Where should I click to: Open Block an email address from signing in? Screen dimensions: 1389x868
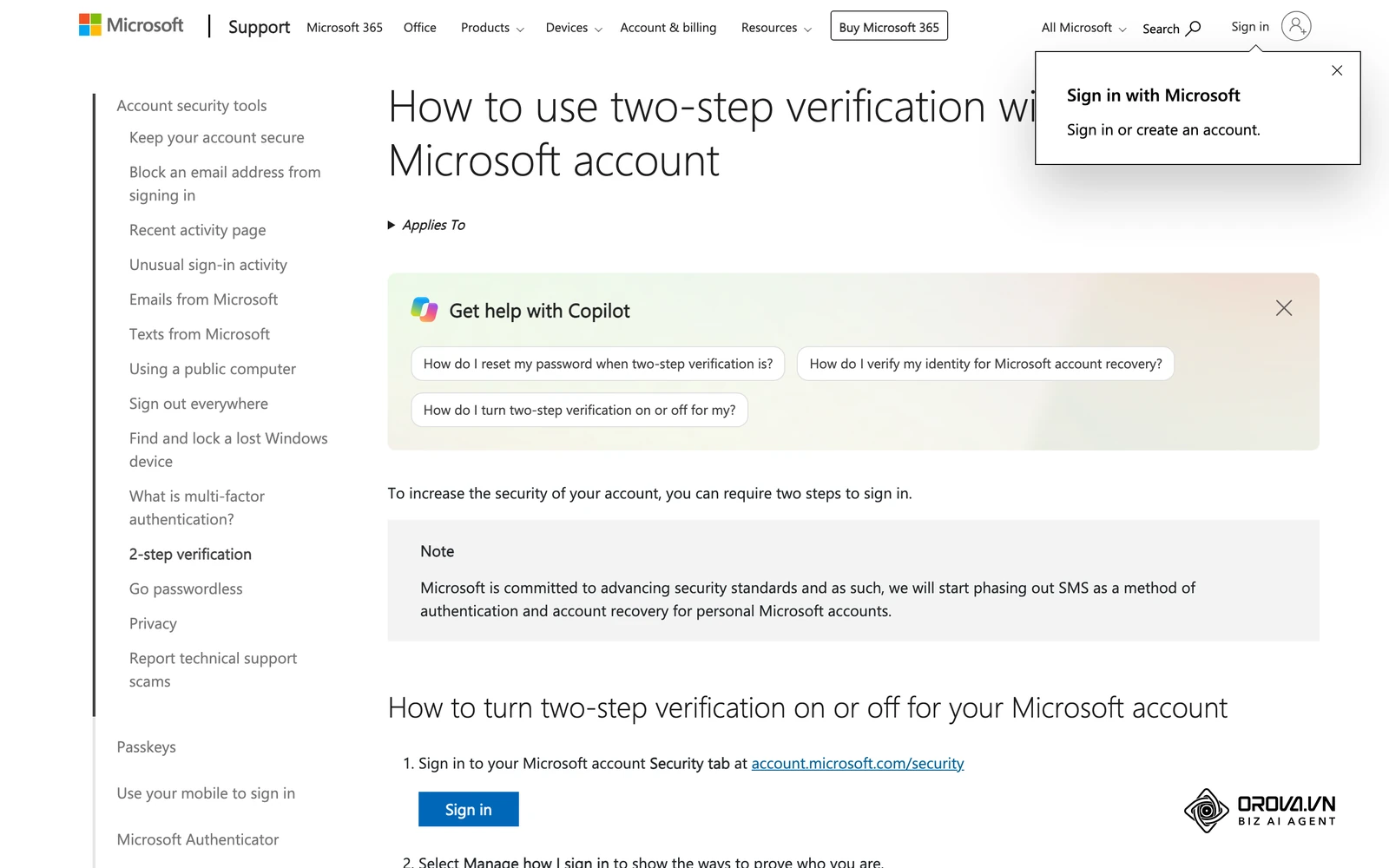pos(225,184)
